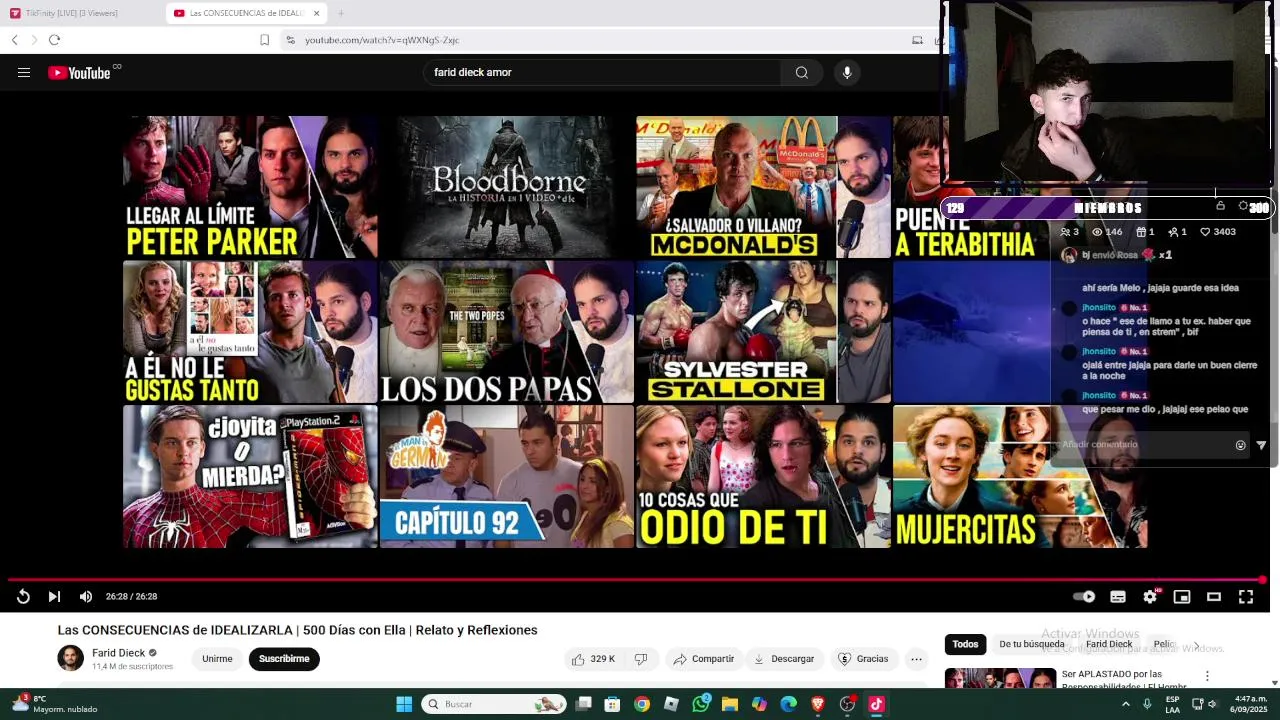This screenshot has width=1280, height=720.
Task: Bookmark this page
Action: point(264,40)
